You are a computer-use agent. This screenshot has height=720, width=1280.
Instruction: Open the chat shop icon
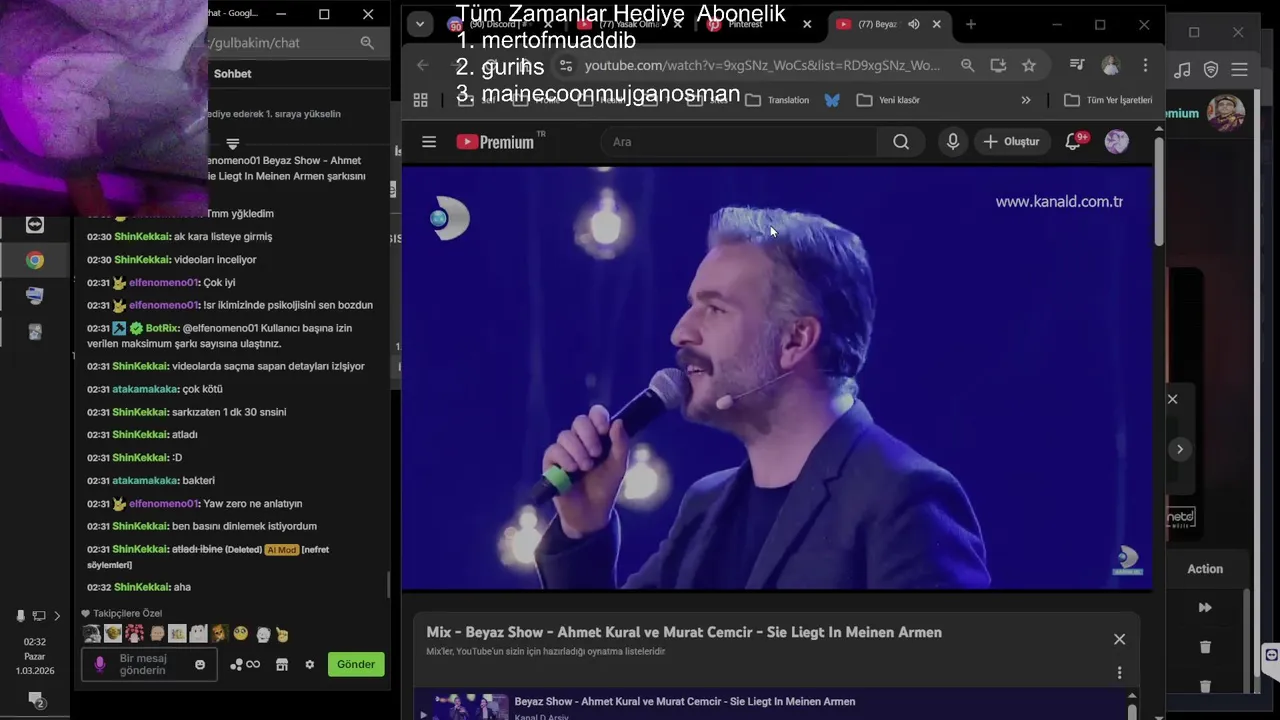pos(282,664)
